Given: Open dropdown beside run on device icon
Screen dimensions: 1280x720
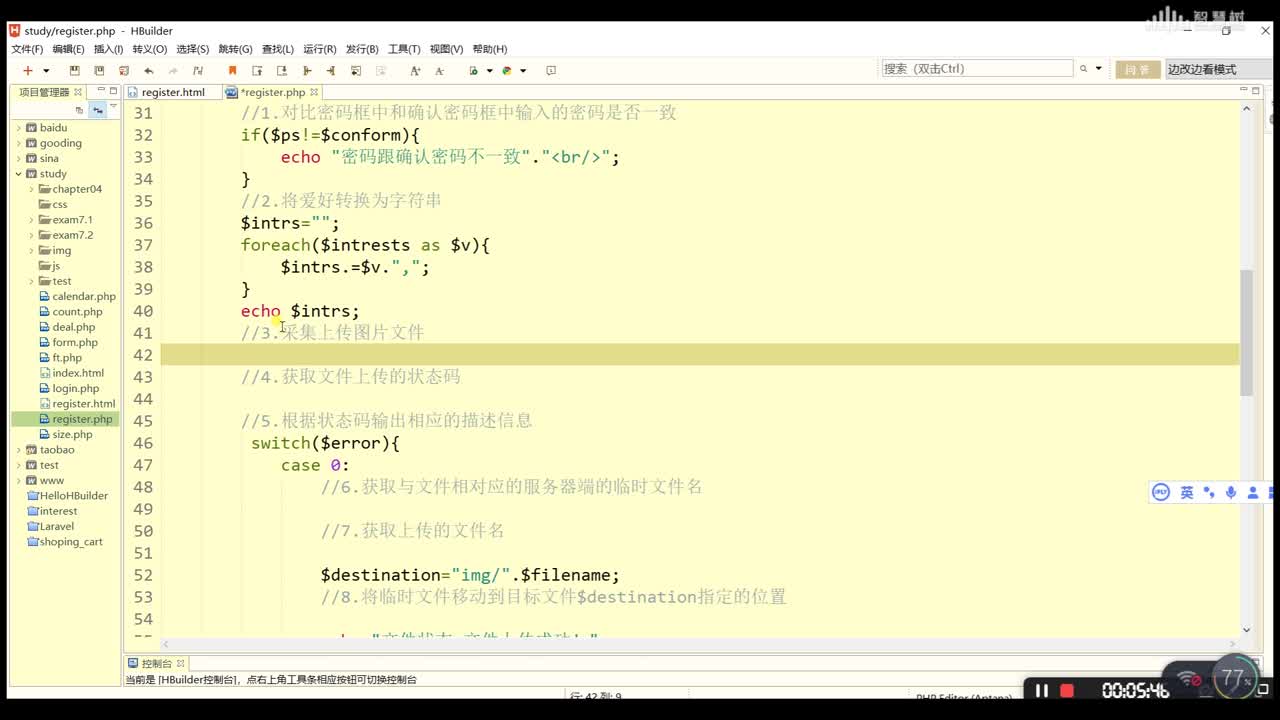Looking at the screenshot, I should pyautogui.click(x=489, y=70).
